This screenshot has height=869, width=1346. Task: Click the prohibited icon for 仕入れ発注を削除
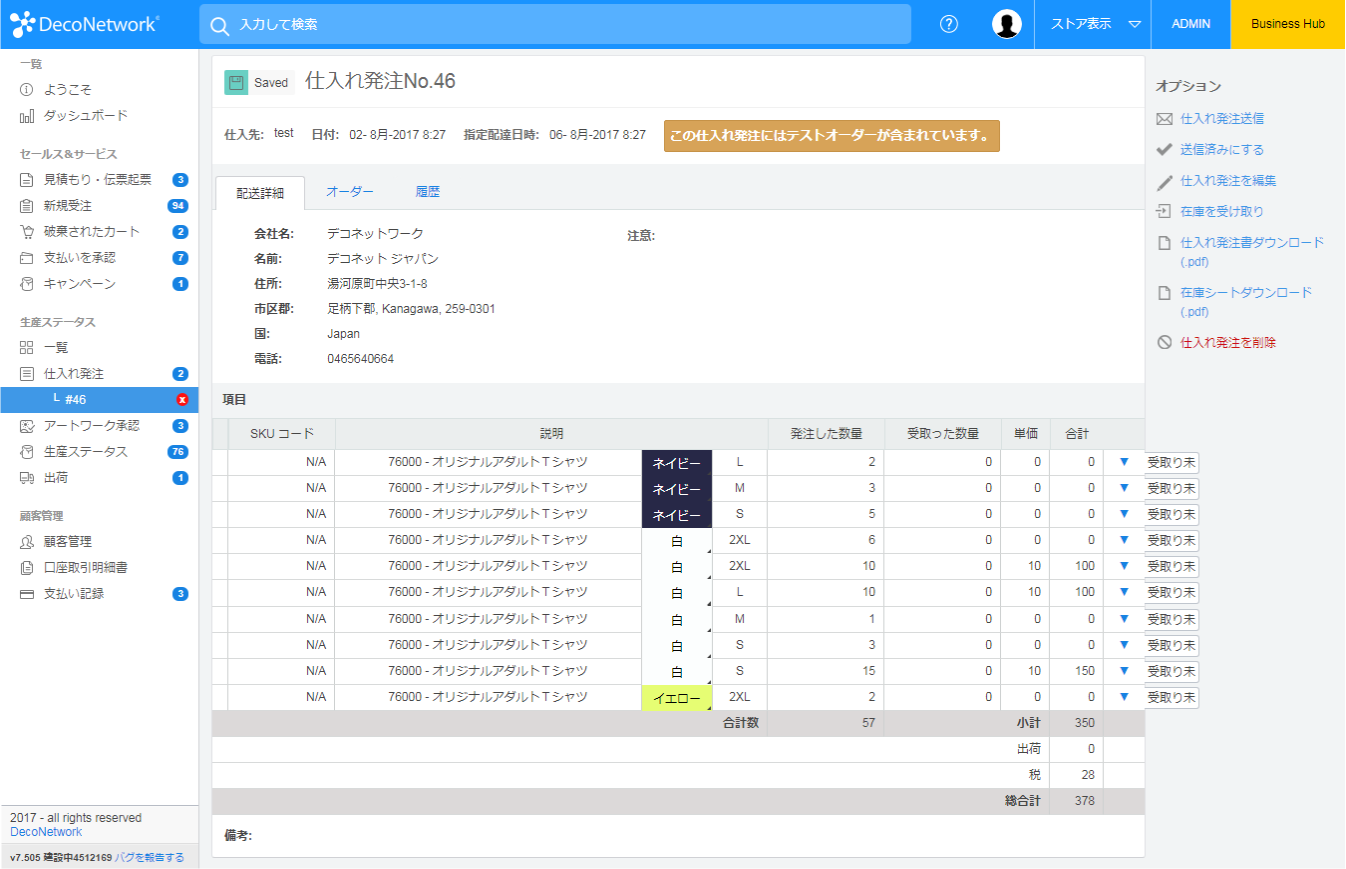(x=1164, y=342)
